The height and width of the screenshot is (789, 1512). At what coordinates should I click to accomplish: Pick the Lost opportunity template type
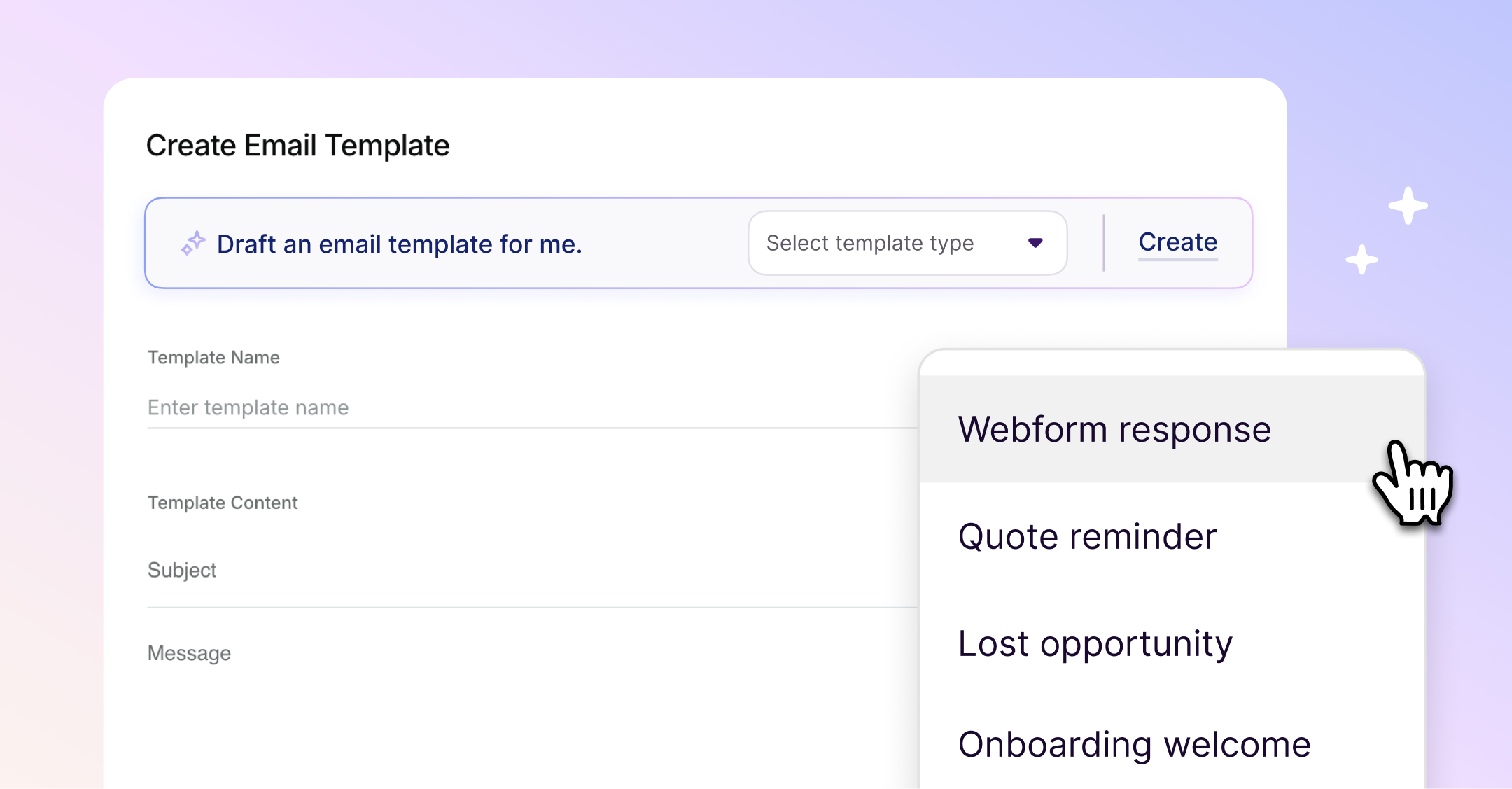tap(1095, 644)
